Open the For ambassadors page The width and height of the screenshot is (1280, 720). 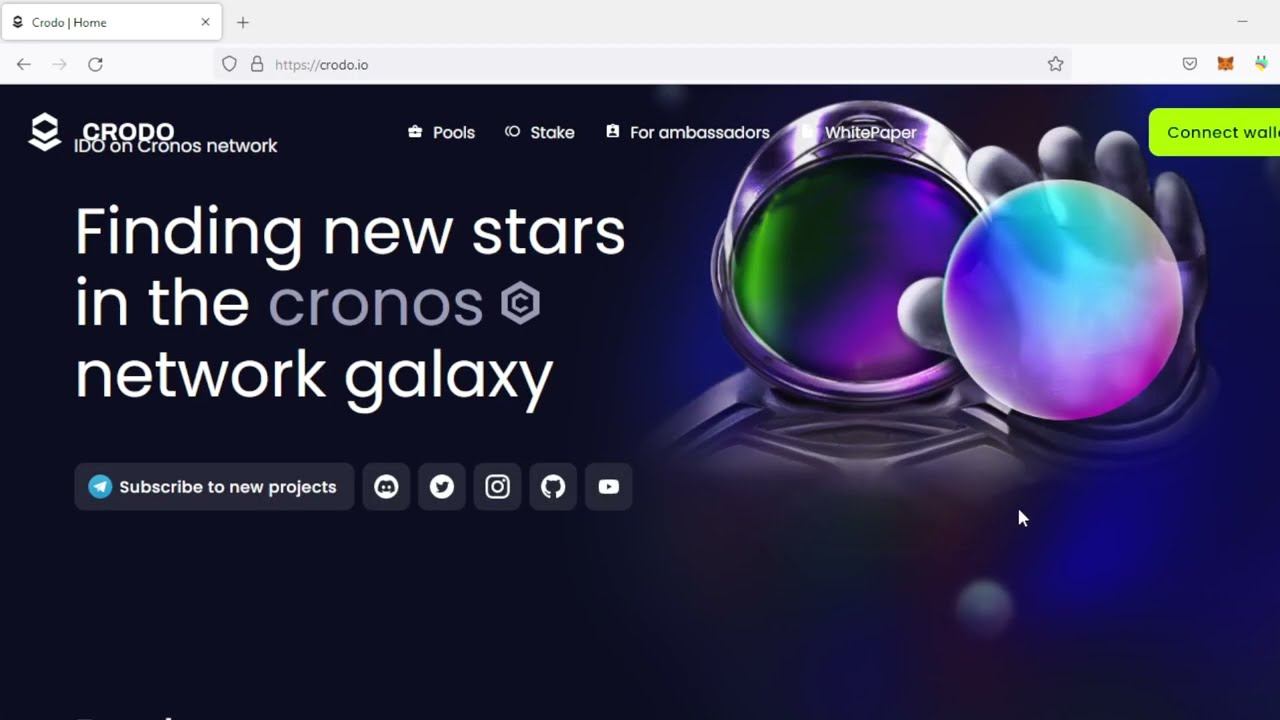688,132
